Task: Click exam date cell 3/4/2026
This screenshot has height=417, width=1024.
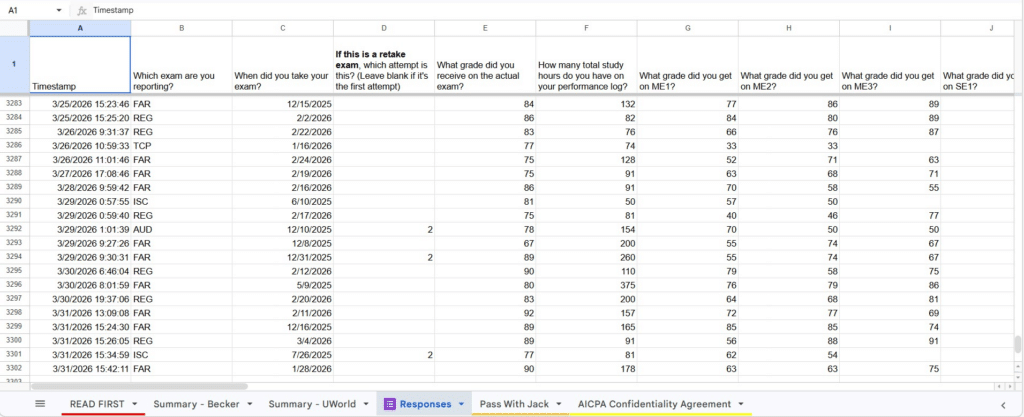Action: [x=282, y=341]
